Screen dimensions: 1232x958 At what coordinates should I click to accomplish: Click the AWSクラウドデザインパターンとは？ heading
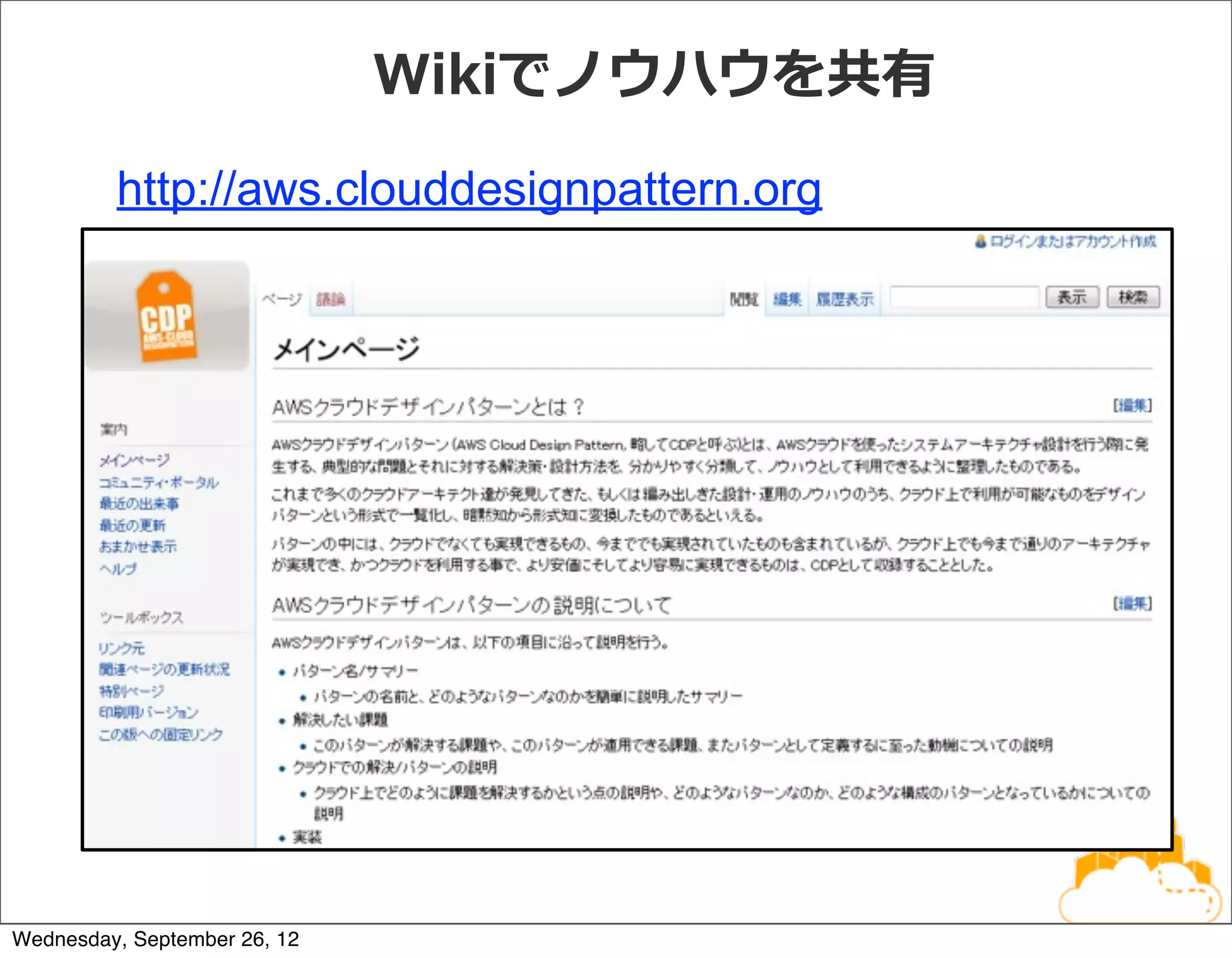(x=428, y=407)
